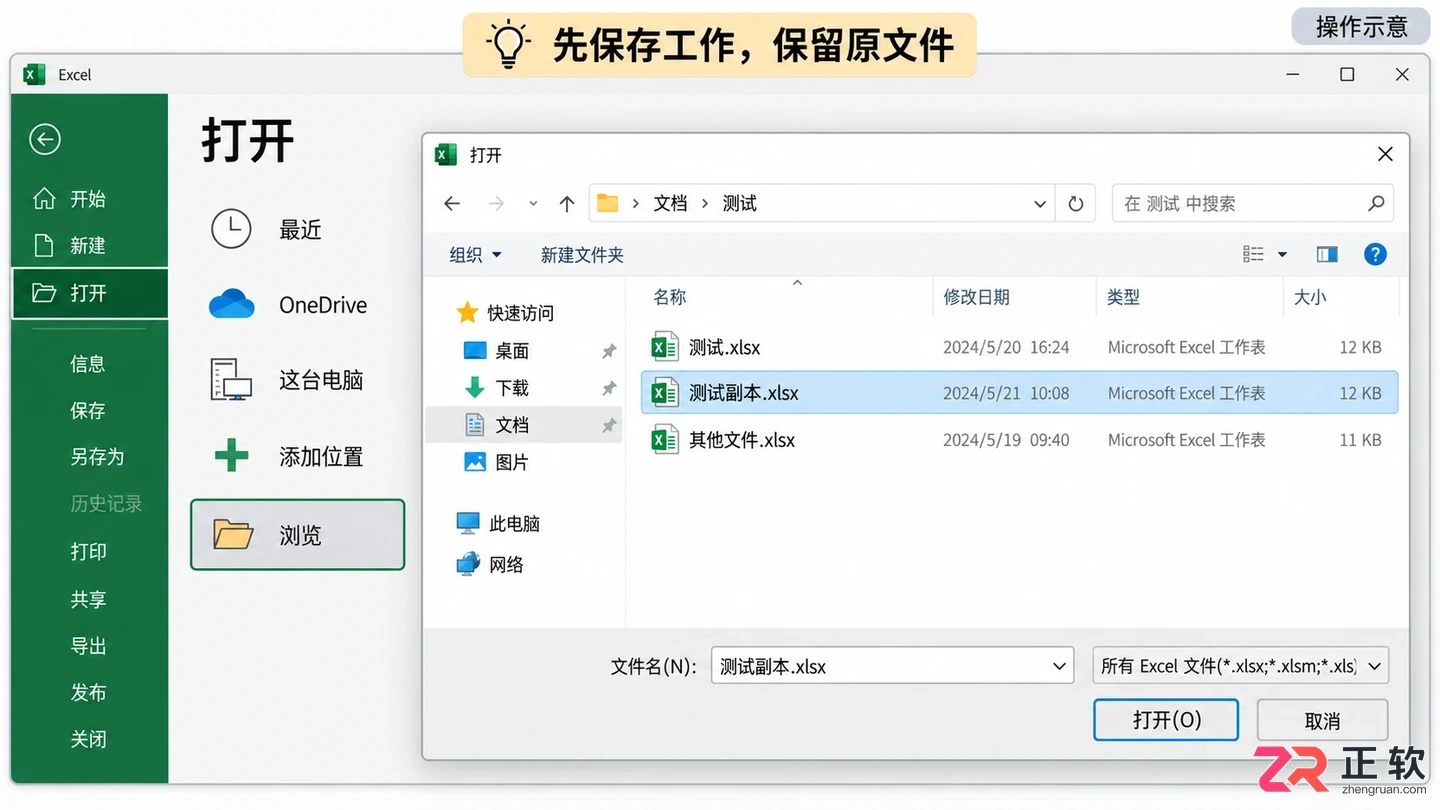1440x810 pixels.
Task: Select 快速访问 in the navigation tree
Action: [505, 313]
